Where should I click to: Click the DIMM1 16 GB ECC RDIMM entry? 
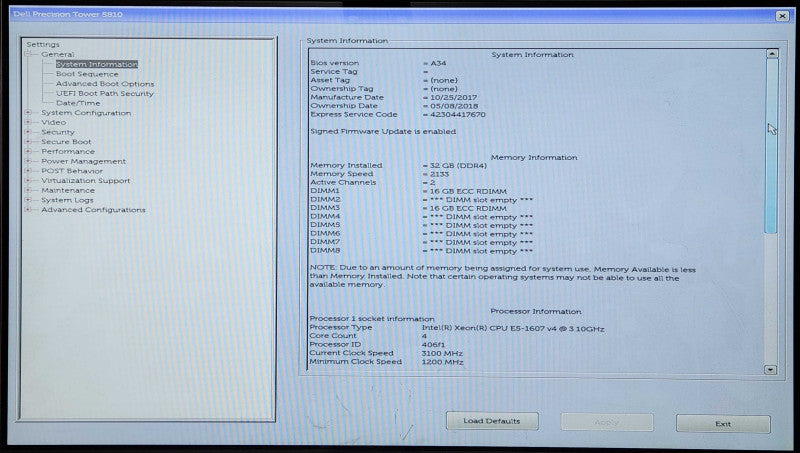point(468,191)
